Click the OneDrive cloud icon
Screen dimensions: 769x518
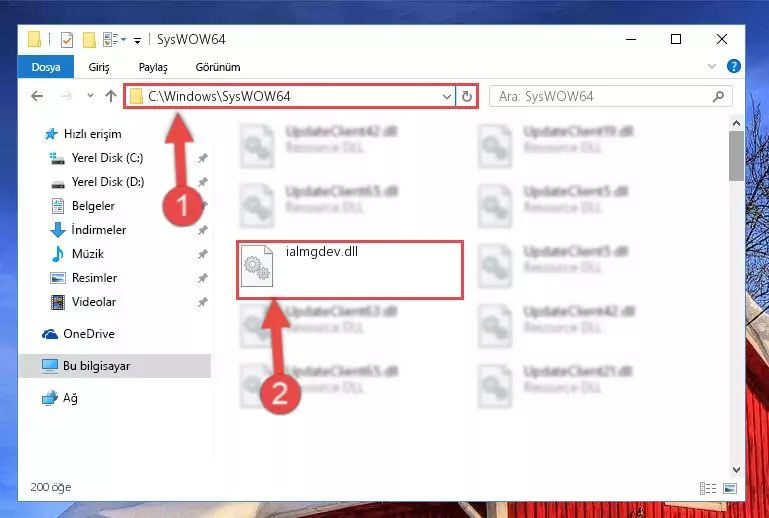click(x=50, y=334)
